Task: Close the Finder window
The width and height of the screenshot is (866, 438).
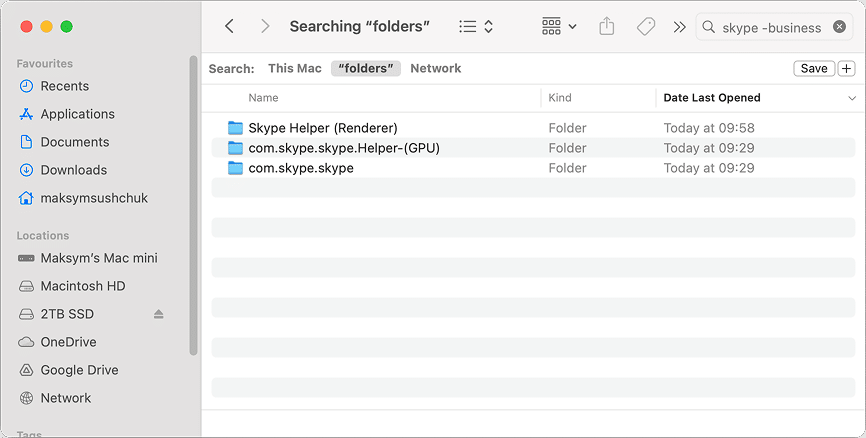Action: click(26, 27)
